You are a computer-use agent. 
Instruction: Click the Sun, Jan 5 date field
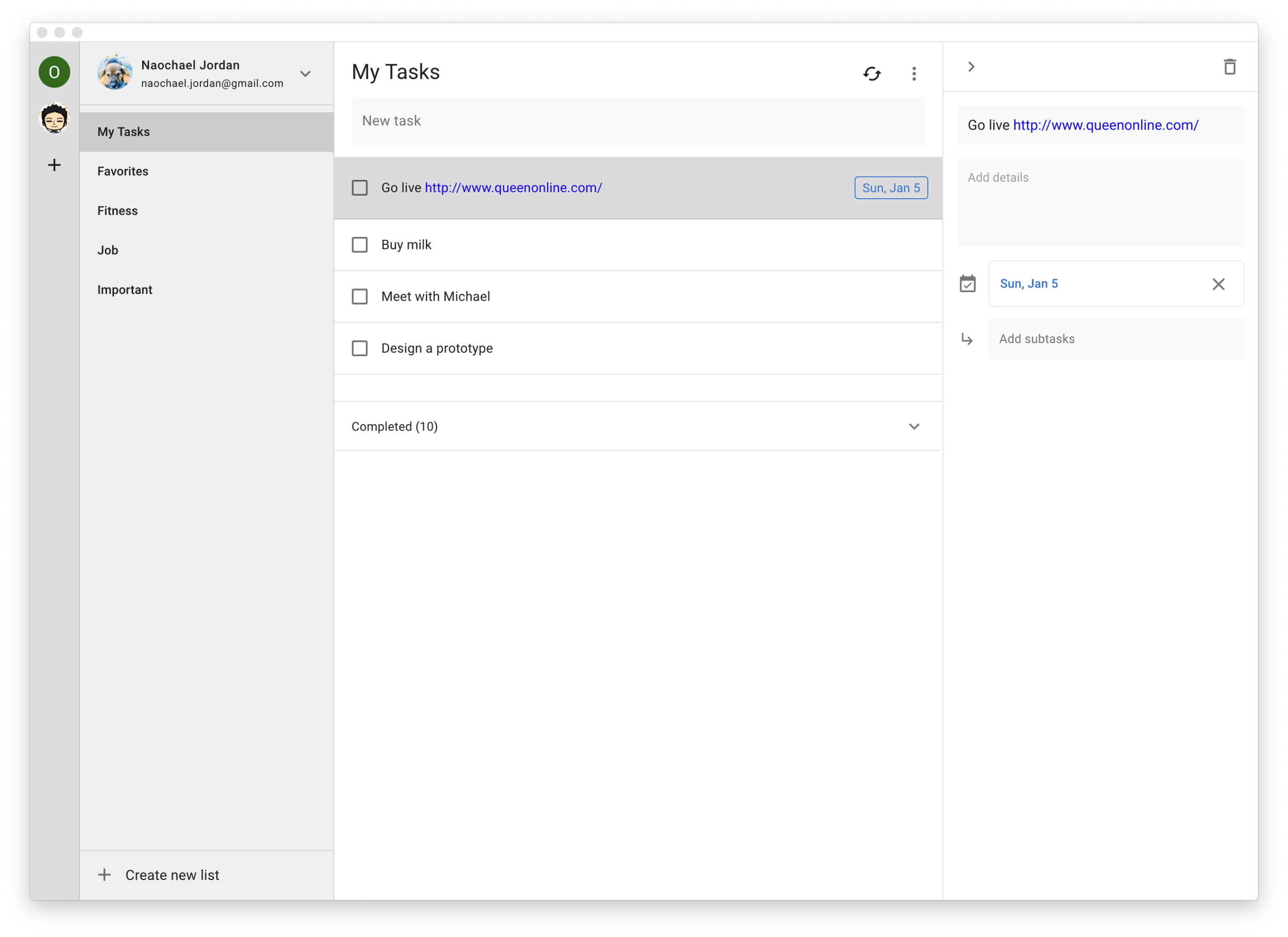pos(1116,284)
